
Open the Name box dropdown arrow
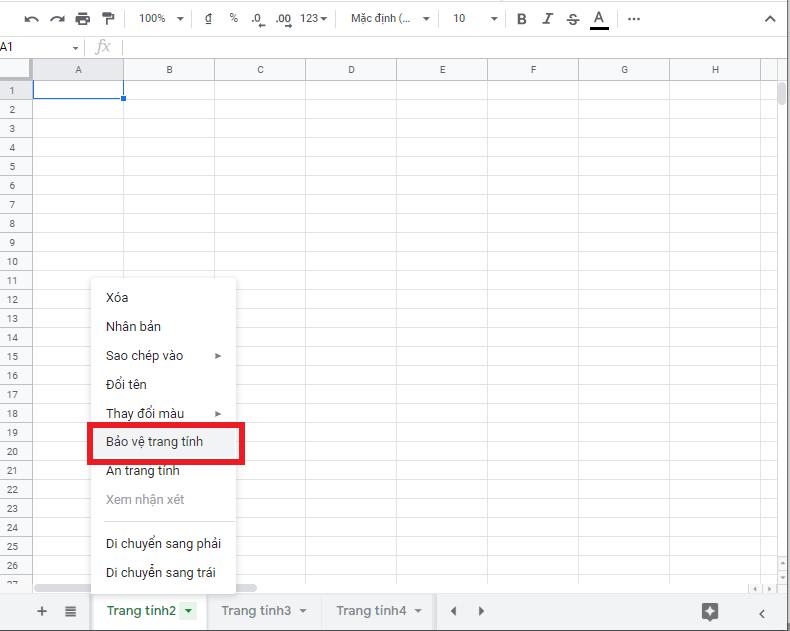(x=75, y=48)
